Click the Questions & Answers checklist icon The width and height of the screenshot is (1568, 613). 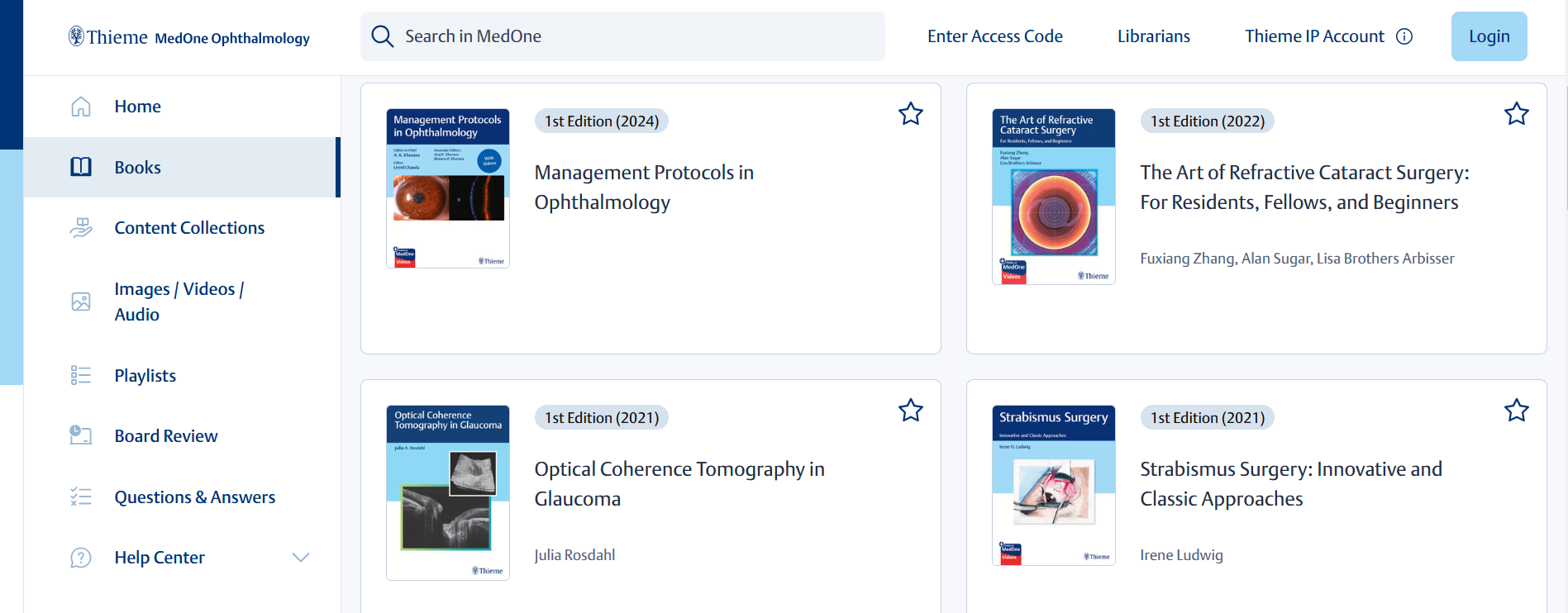(x=81, y=497)
